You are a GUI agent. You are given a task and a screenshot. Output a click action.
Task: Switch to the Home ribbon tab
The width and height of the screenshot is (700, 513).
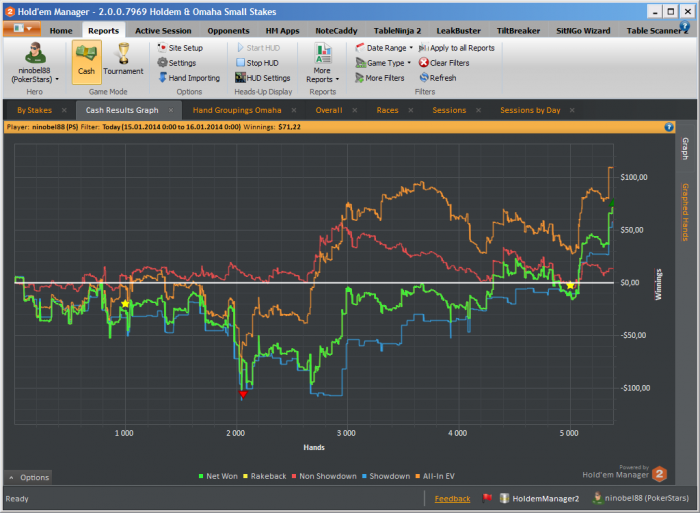click(61, 31)
